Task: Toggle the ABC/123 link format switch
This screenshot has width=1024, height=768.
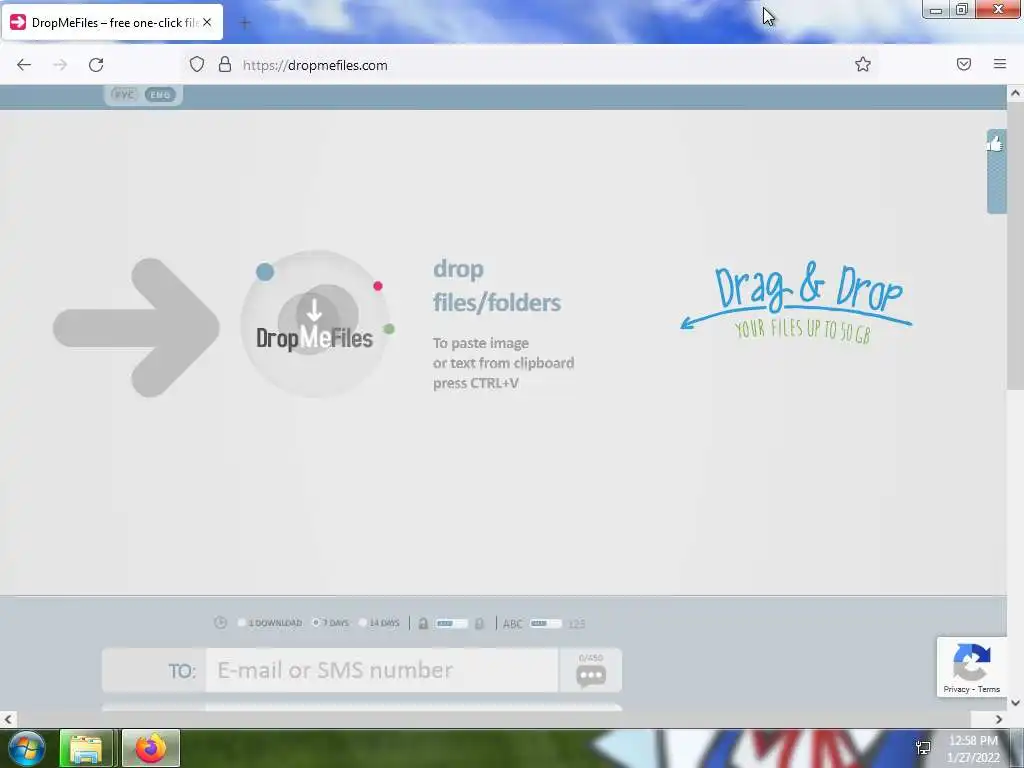Action: click(545, 624)
